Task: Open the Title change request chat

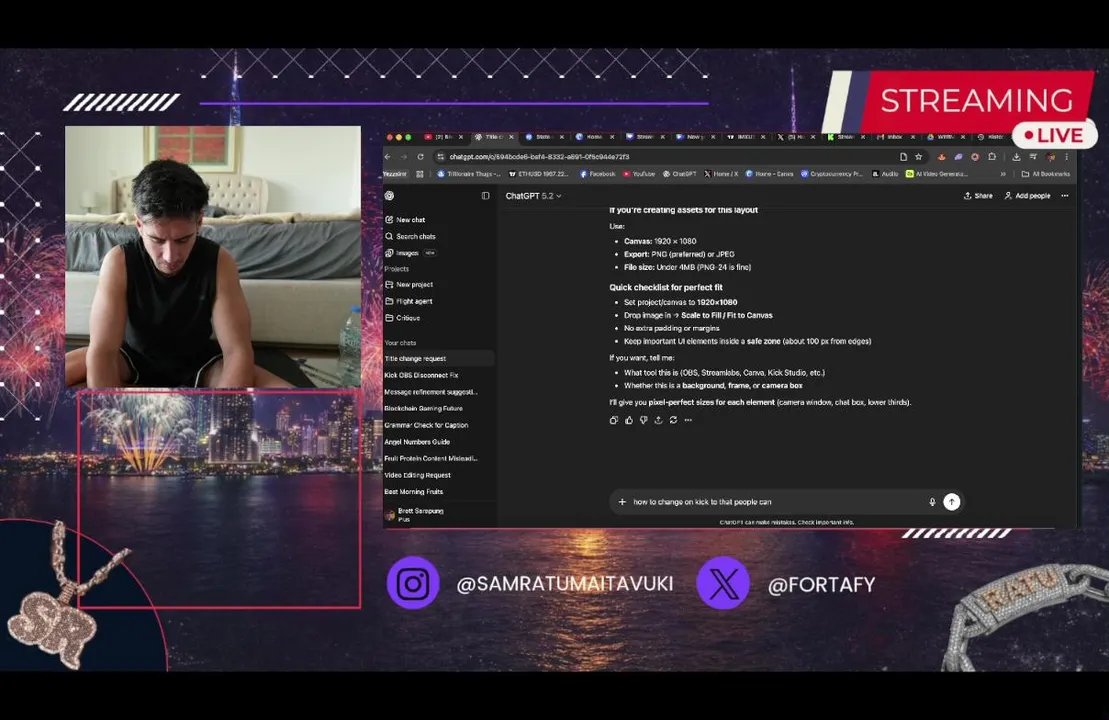Action: point(438,359)
